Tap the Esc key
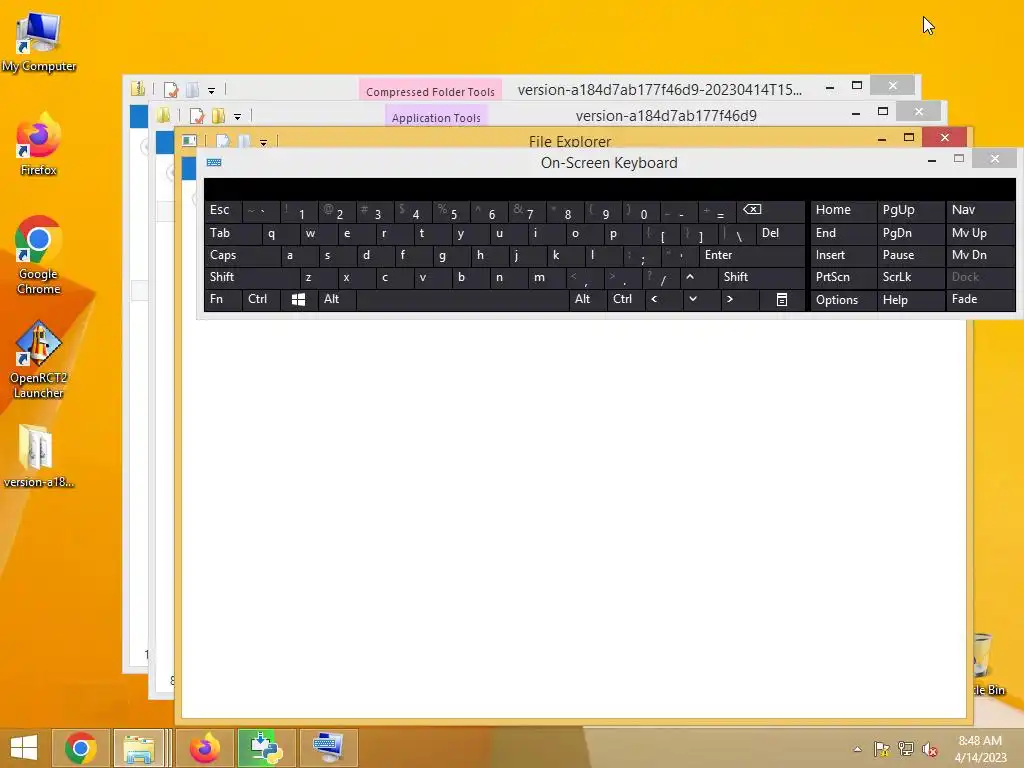1024x768 pixels. (x=223, y=211)
